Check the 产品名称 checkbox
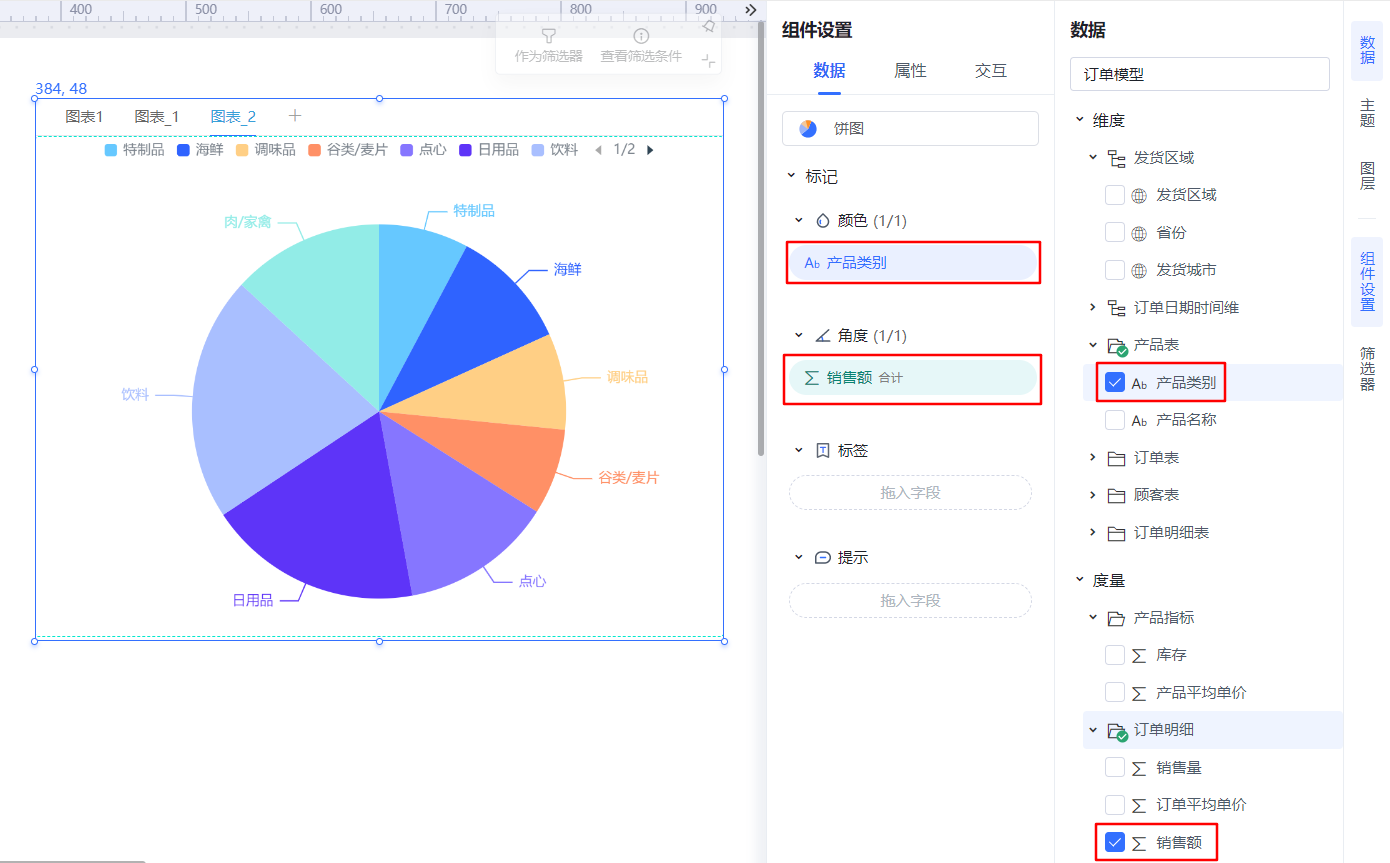This screenshot has width=1390, height=863. 1115,420
